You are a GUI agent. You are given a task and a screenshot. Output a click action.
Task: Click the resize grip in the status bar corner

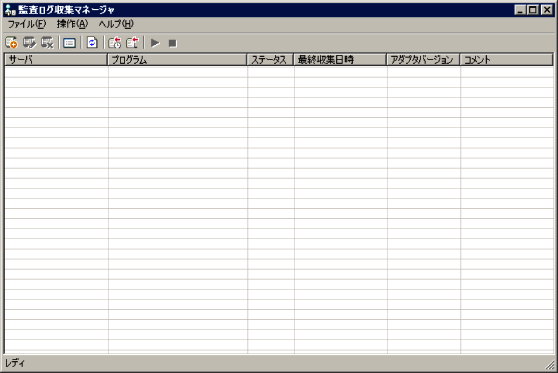(550, 365)
